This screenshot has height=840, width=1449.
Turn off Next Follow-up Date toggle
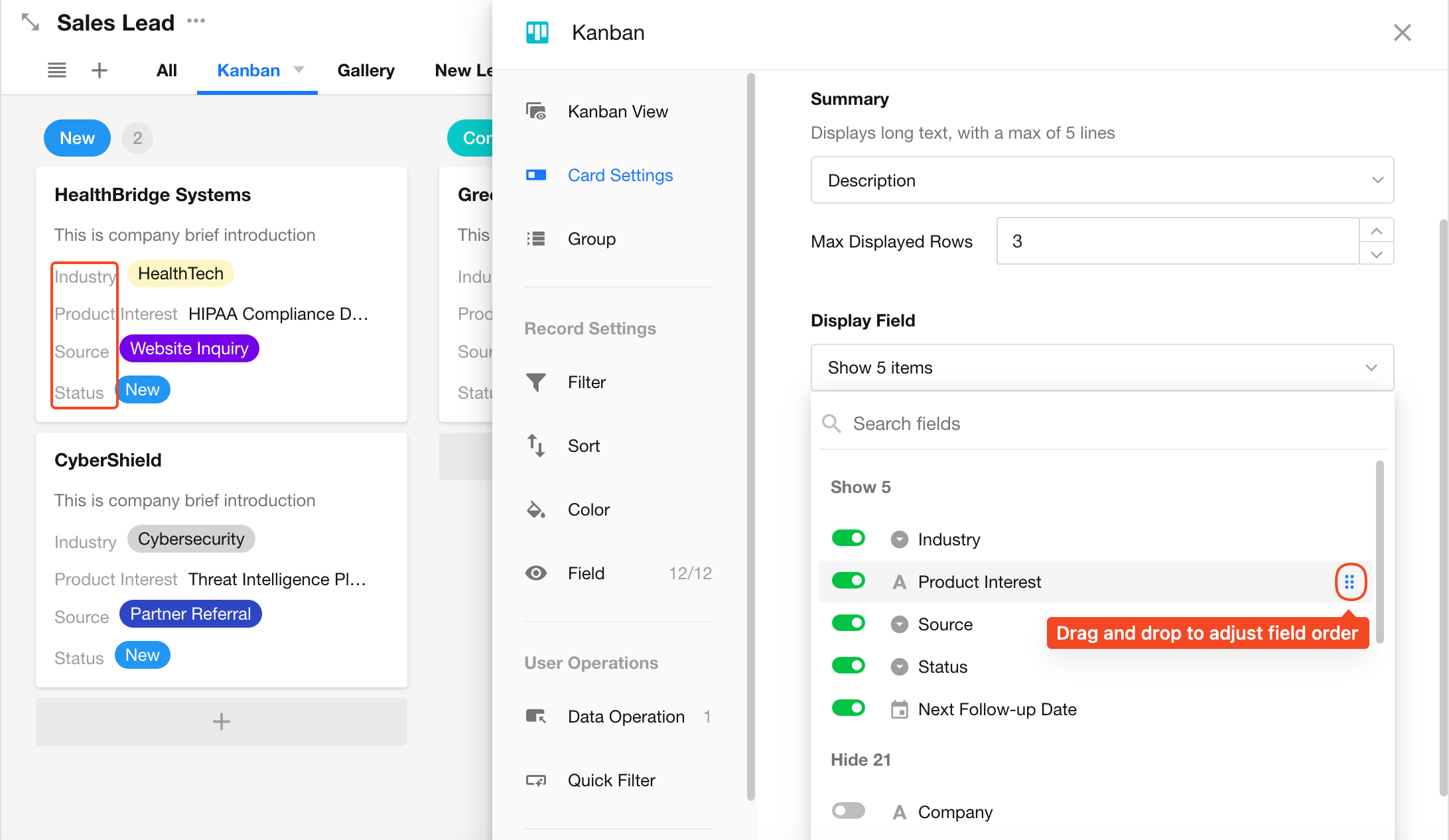click(x=849, y=708)
